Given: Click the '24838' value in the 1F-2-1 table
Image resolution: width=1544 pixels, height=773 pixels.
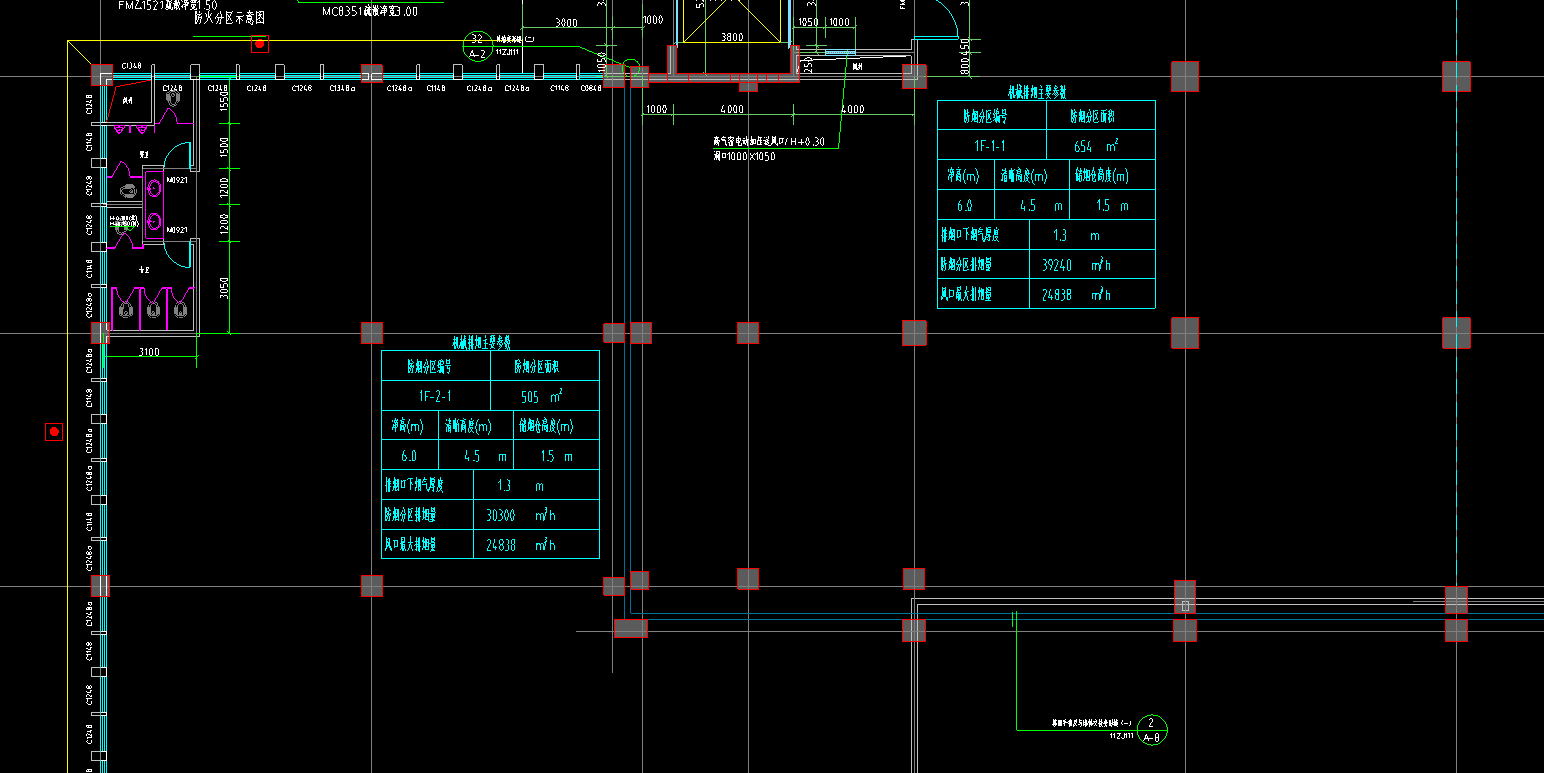Looking at the screenshot, I should (x=500, y=545).
